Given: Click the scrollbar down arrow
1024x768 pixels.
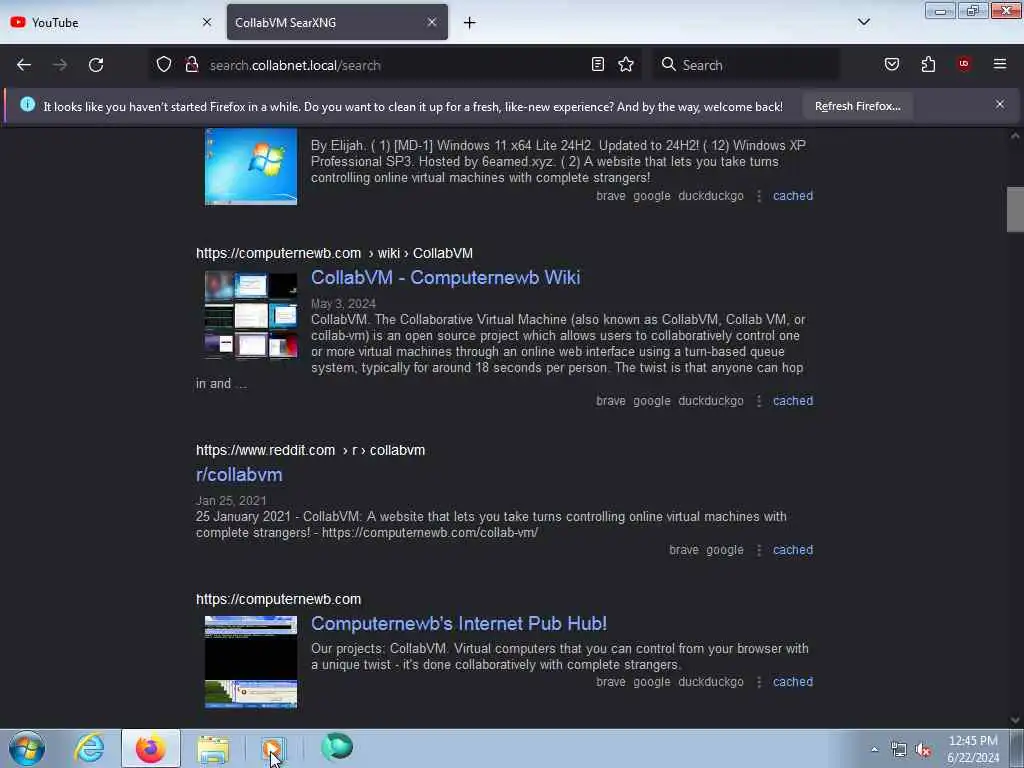Looking at the screenshot, I should point(1015,720).
